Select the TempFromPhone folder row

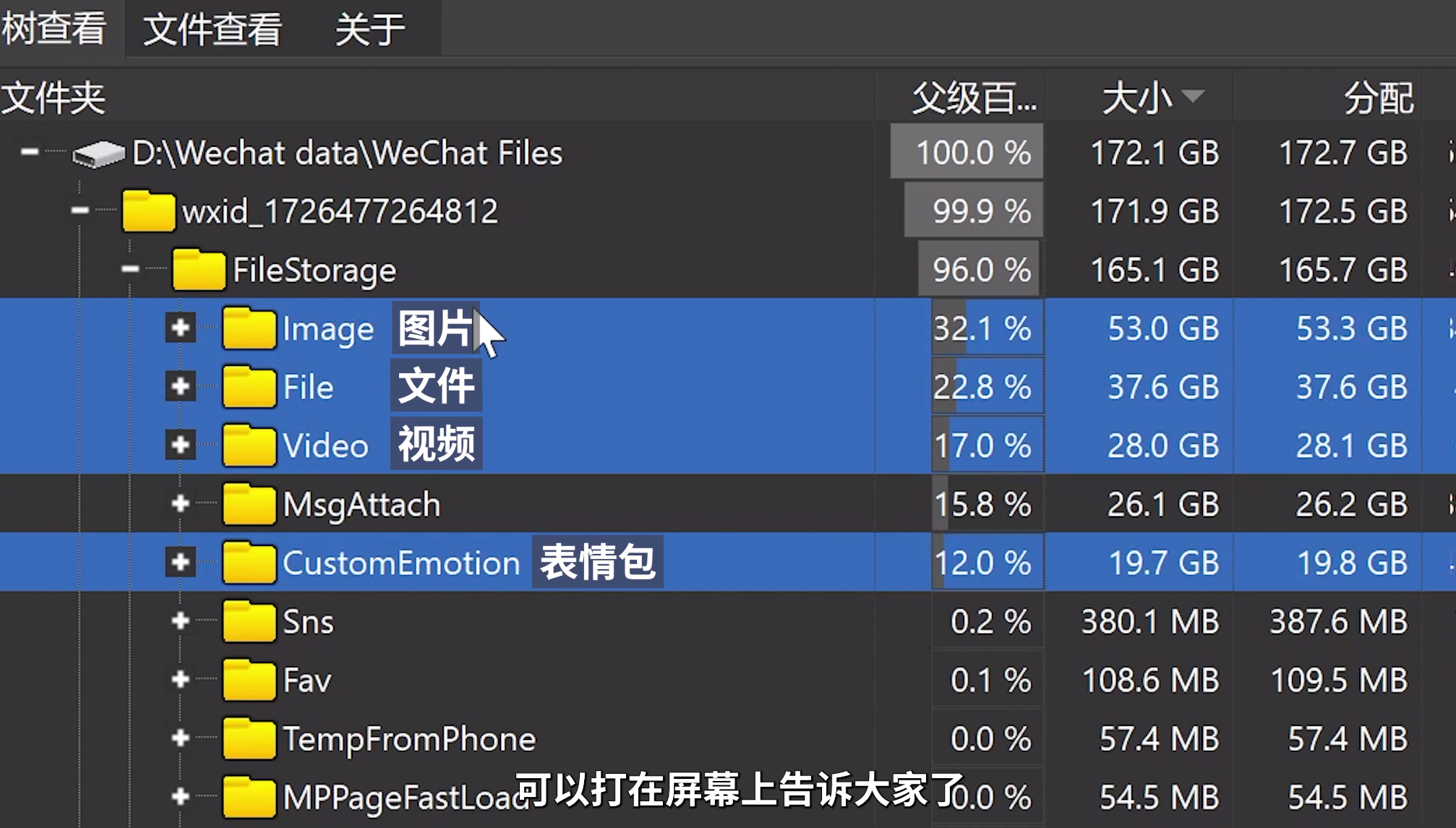[x=409, y=739]
